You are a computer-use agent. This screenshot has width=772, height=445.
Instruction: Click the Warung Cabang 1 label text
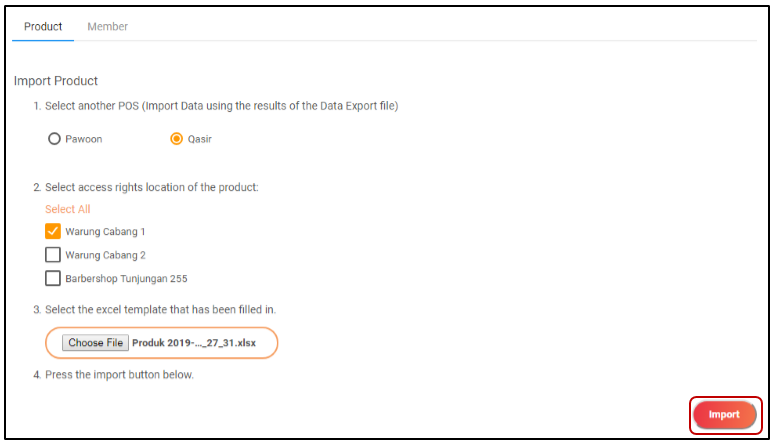[105, 232]
